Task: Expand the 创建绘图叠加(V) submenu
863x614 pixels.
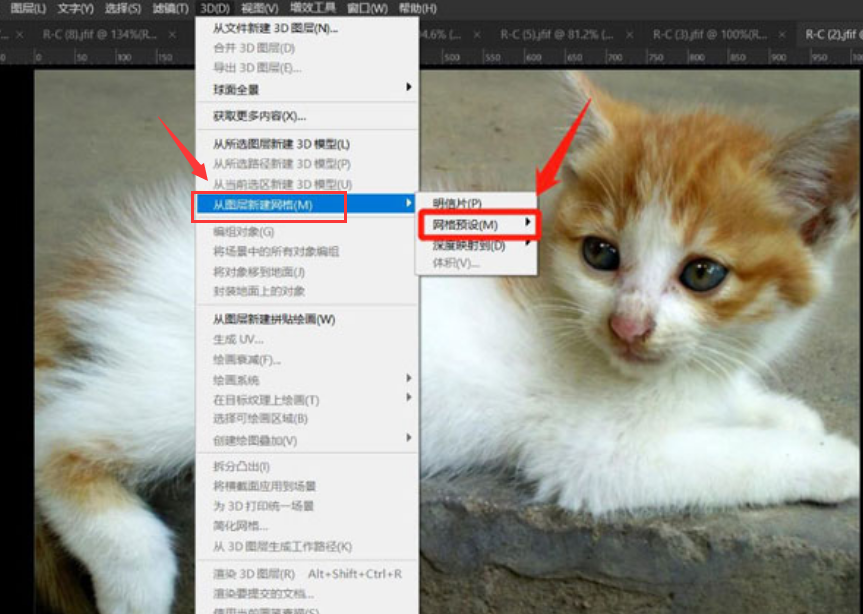Action: coord(307,440)
